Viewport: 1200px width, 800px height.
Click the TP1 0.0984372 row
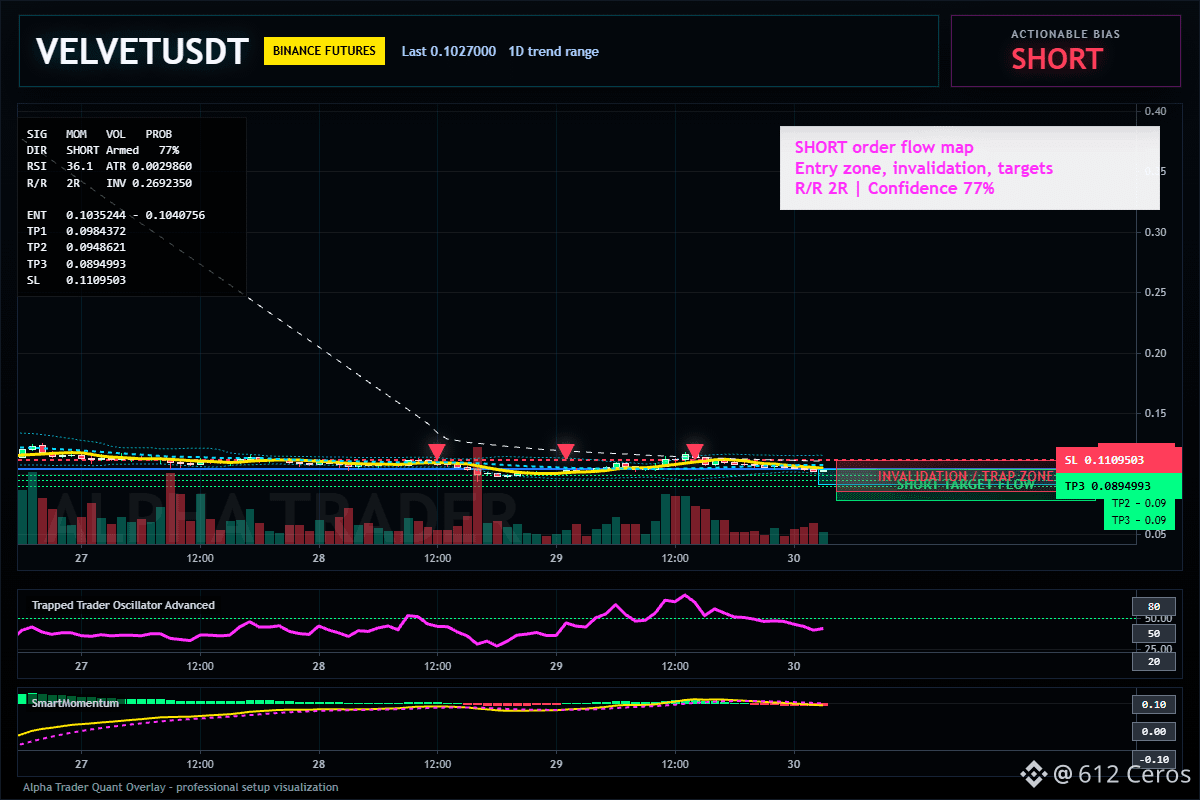click(x=77, y=231)
